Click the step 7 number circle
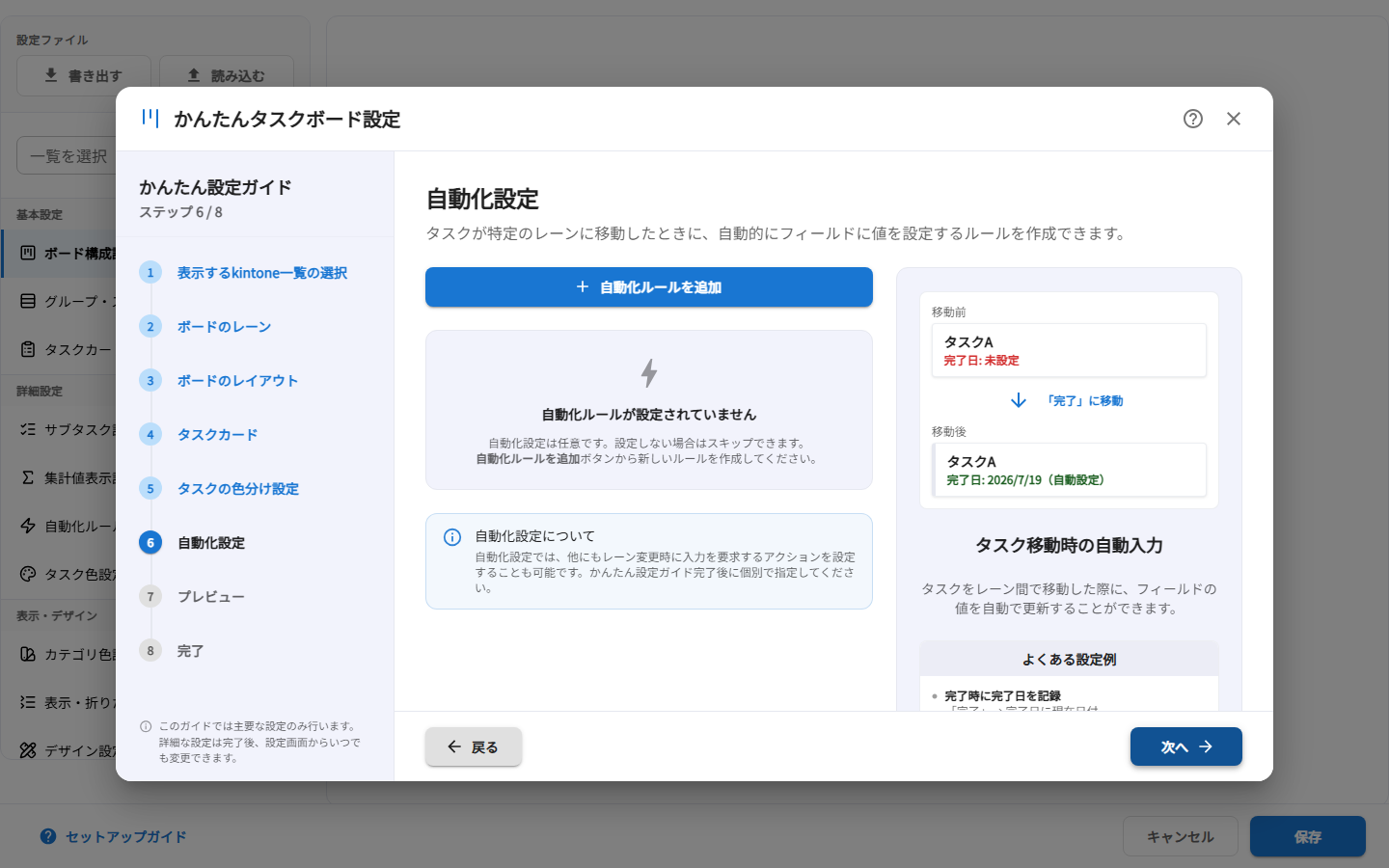Image resolution: width=1389 pixels, height=868 pixels. click(150, 597)
